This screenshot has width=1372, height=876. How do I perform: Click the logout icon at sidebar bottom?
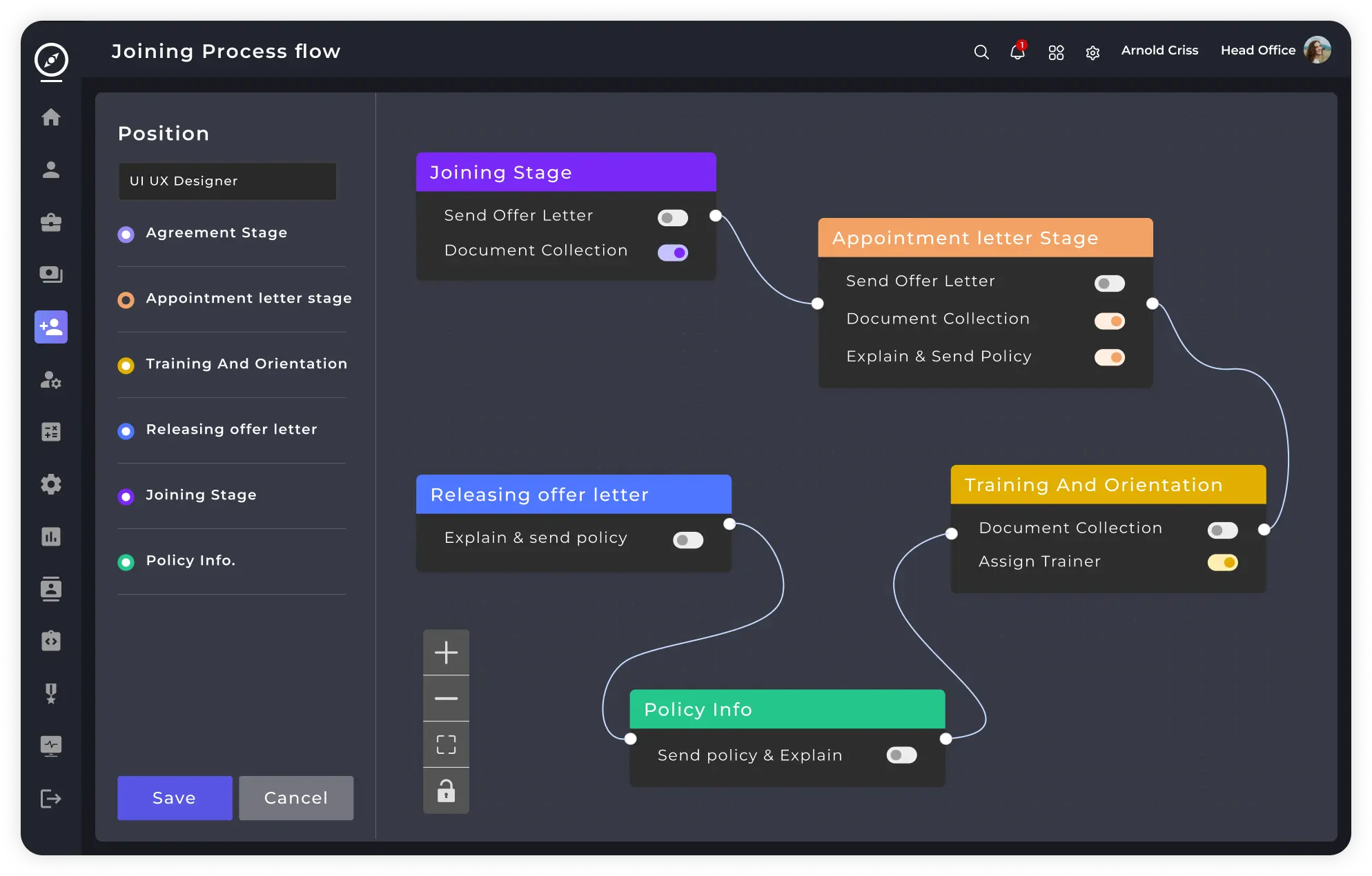(51, 799)
